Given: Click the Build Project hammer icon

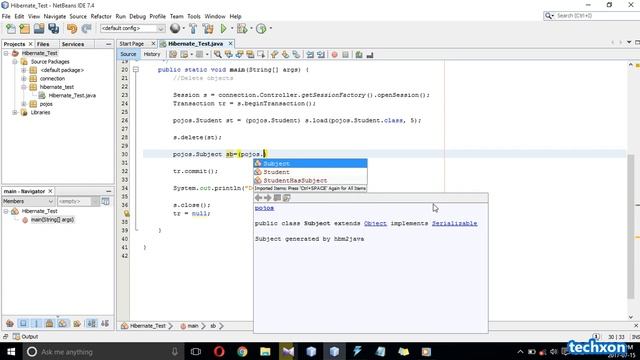Looking at the screenshot, I should click(x=193, y=29).
